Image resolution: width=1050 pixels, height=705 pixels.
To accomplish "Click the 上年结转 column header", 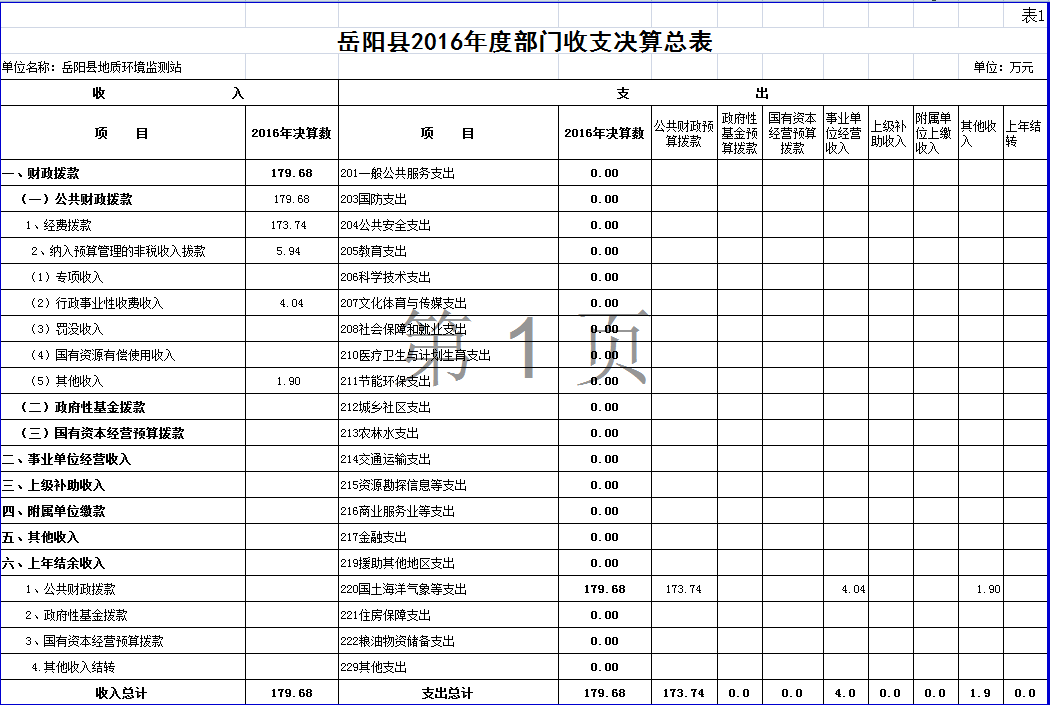I will [x=1024, y=134].
